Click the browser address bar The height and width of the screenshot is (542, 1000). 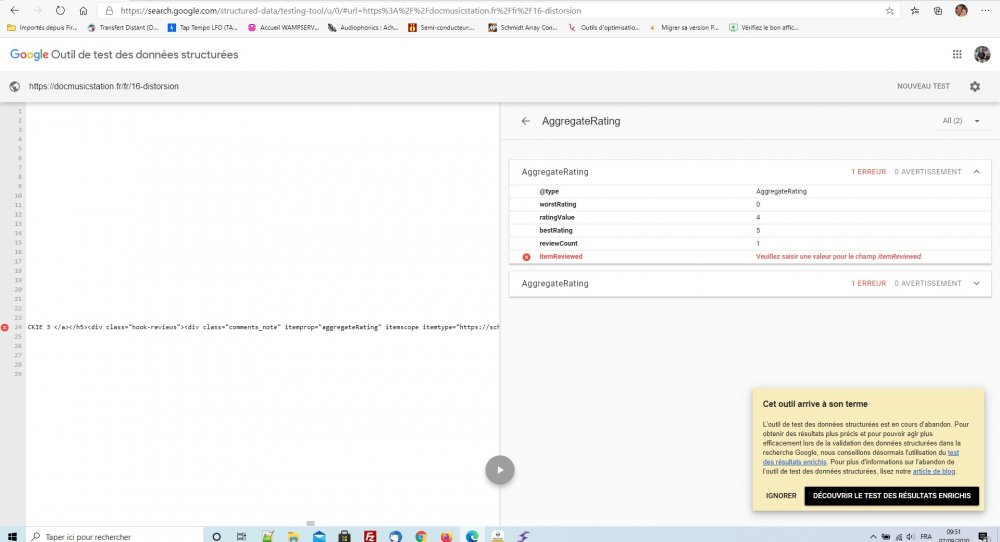click(x=491, y=10)
